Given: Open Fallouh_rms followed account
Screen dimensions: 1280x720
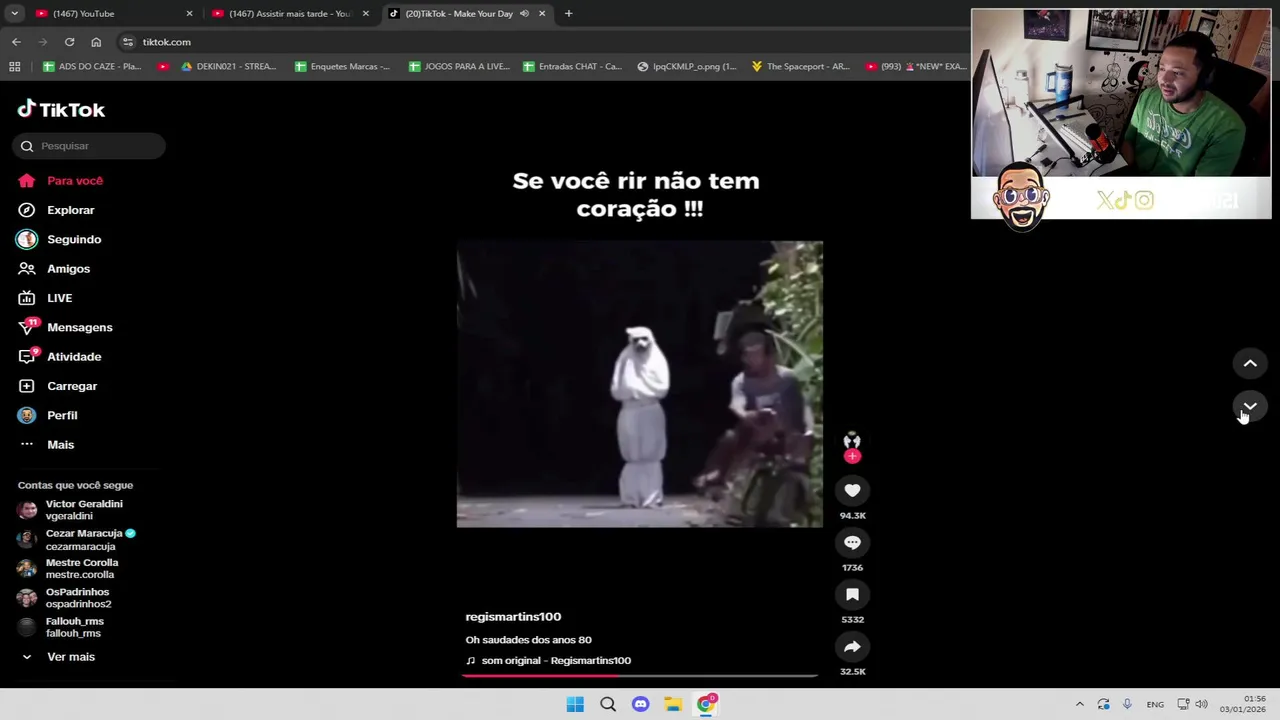Looking at the screenshot, I should 61,627.
